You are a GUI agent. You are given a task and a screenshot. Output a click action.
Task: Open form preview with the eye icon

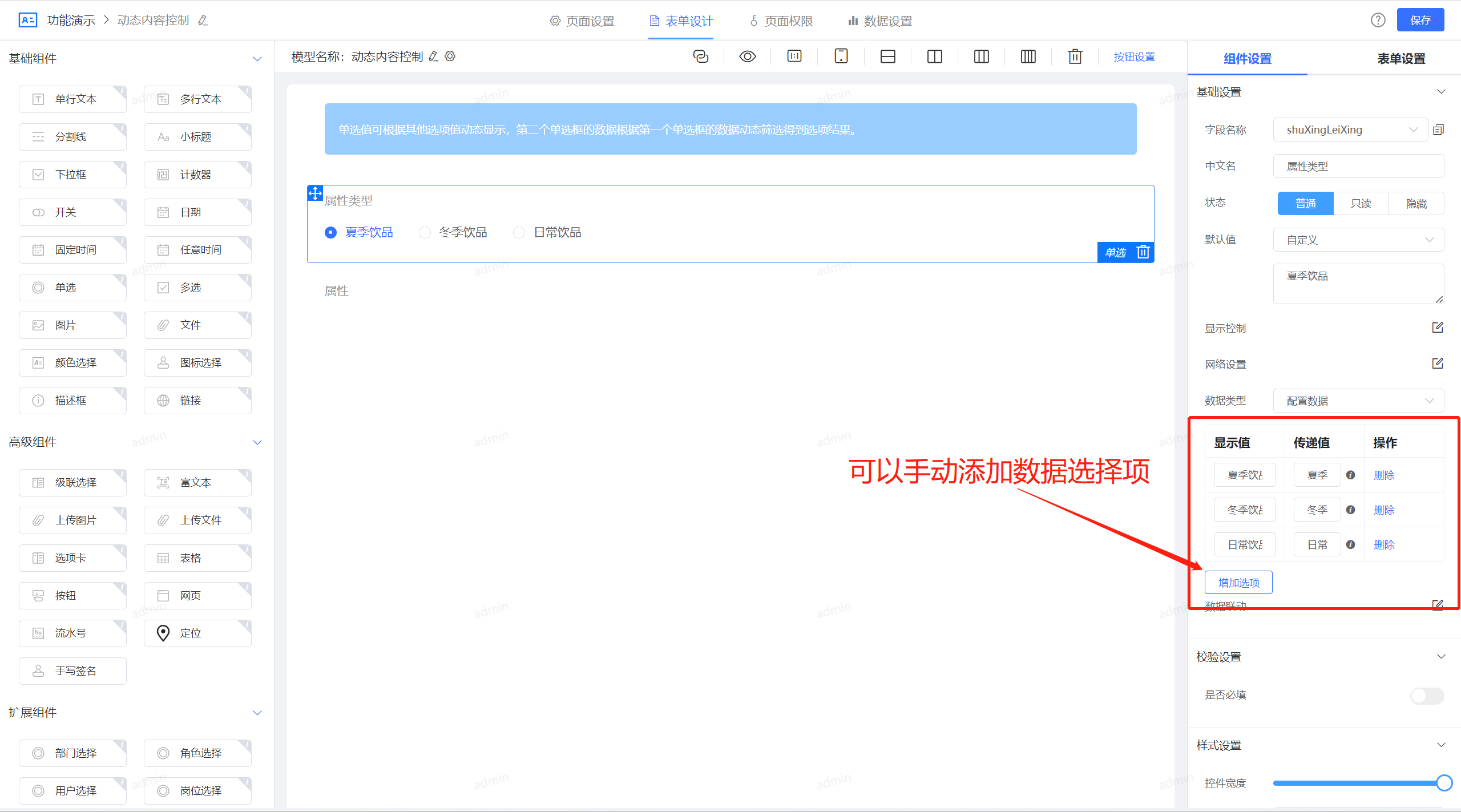point(747,56)
